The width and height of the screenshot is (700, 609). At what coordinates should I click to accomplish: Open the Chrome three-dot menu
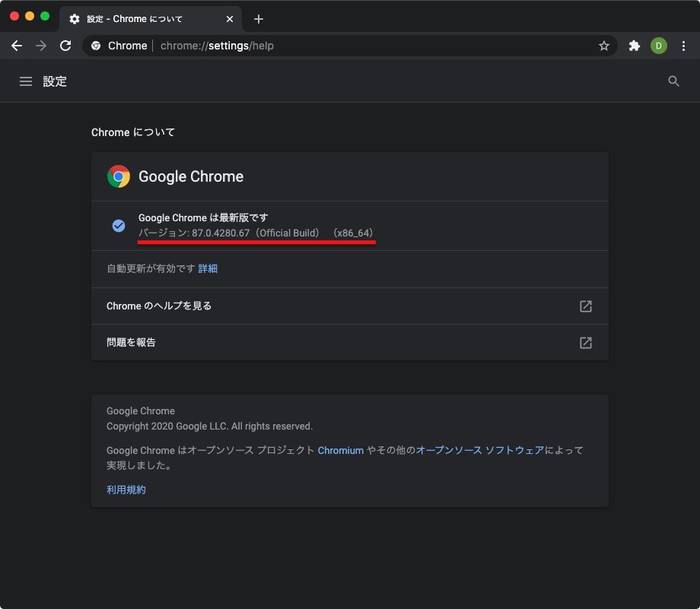click(x=683, y=46)
